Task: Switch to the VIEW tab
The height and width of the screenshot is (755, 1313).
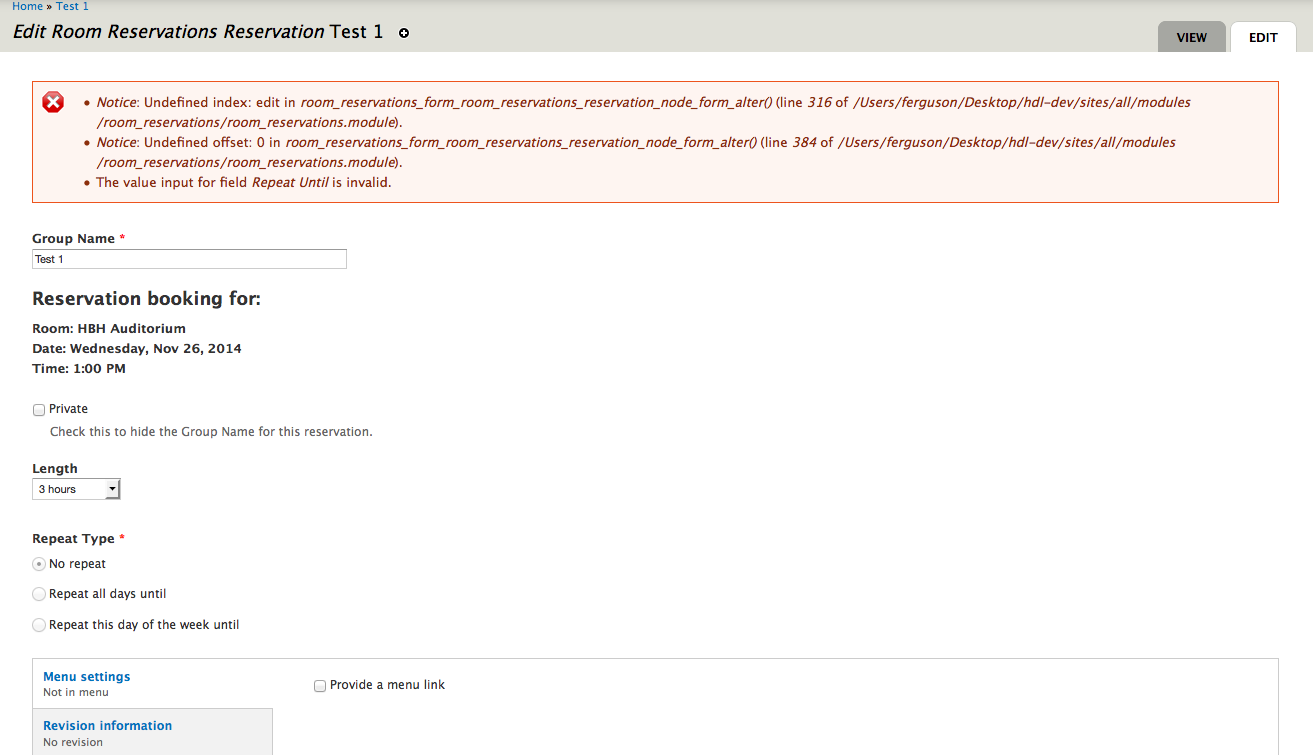Action: pos(1191,37)
